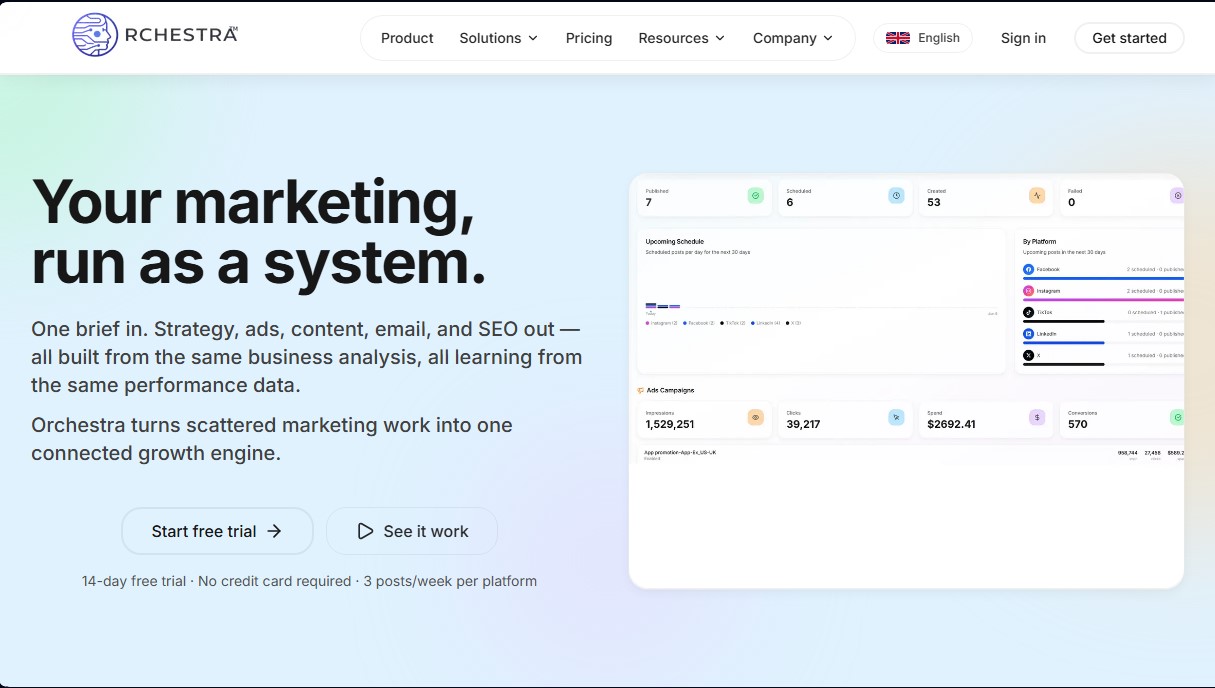1215x688 pixels.
Task: Click the purple Failed icon
Action: [1177, 196]
